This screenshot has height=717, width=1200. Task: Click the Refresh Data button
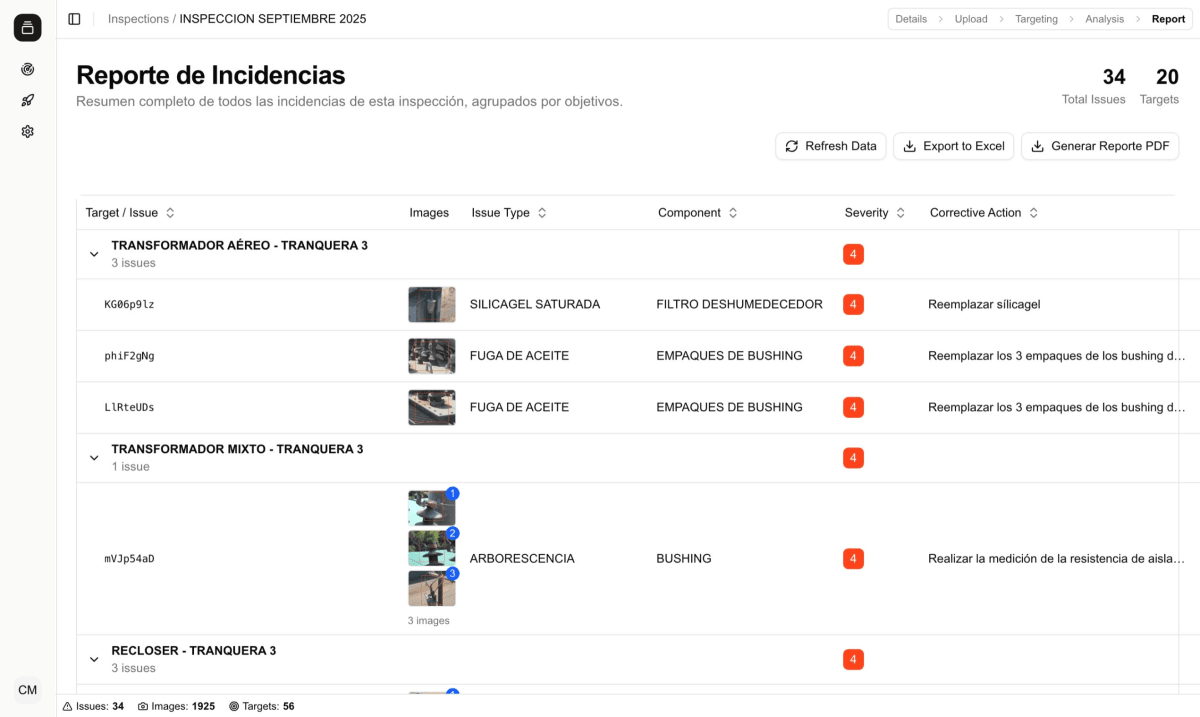830,146
